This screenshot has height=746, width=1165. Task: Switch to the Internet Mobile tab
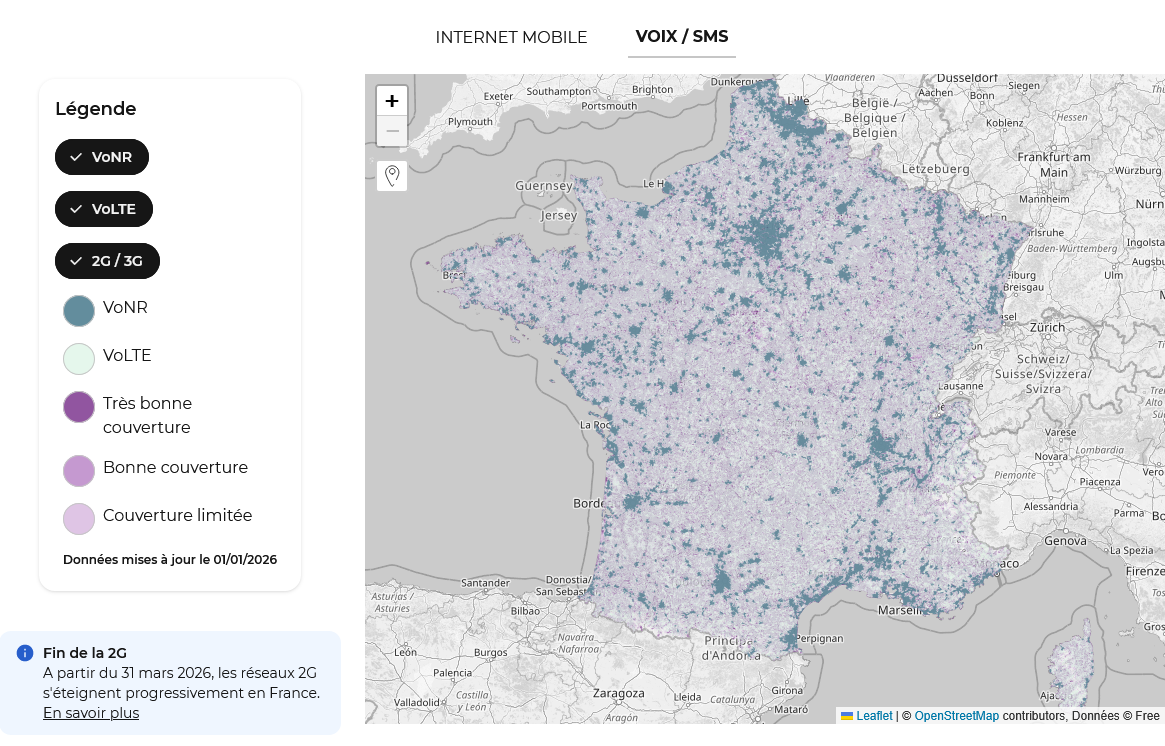coord(511,37)
